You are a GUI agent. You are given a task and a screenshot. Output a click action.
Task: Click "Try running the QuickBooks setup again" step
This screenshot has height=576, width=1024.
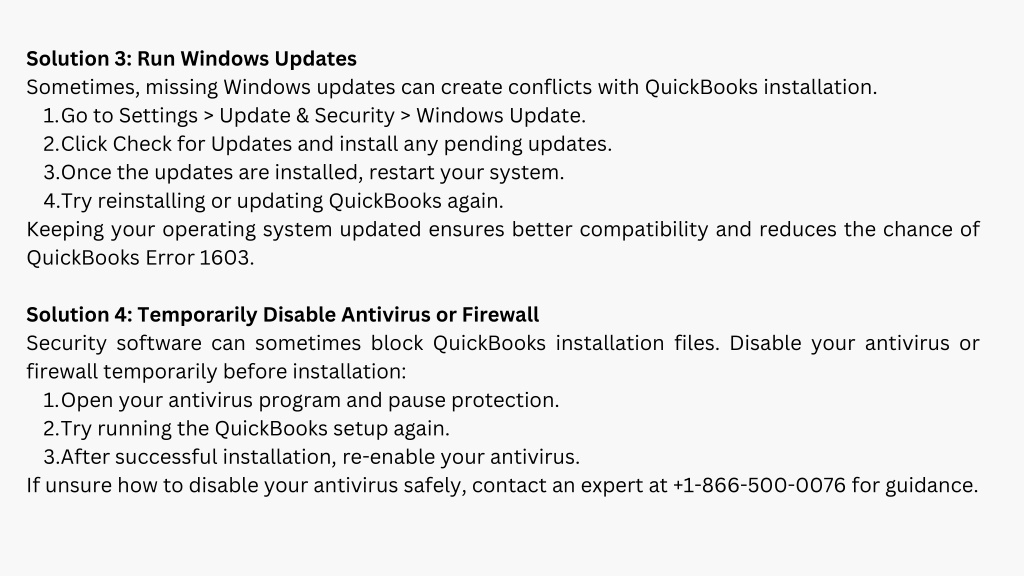click(x=255, y=429)
